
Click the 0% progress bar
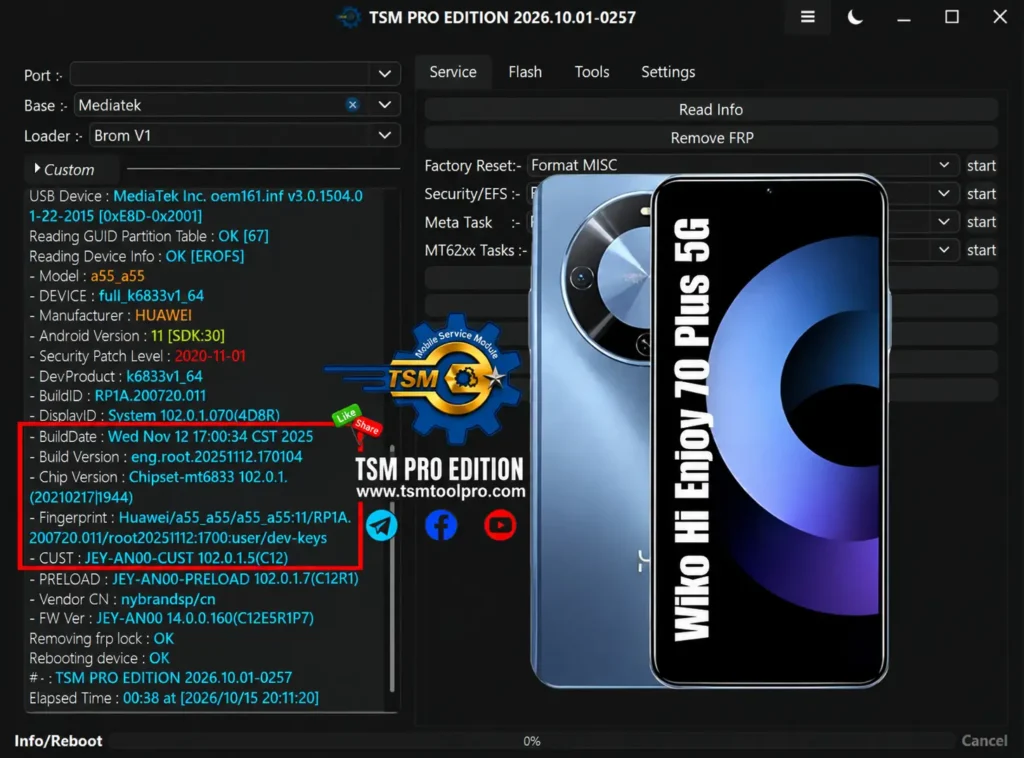[532, 741]
